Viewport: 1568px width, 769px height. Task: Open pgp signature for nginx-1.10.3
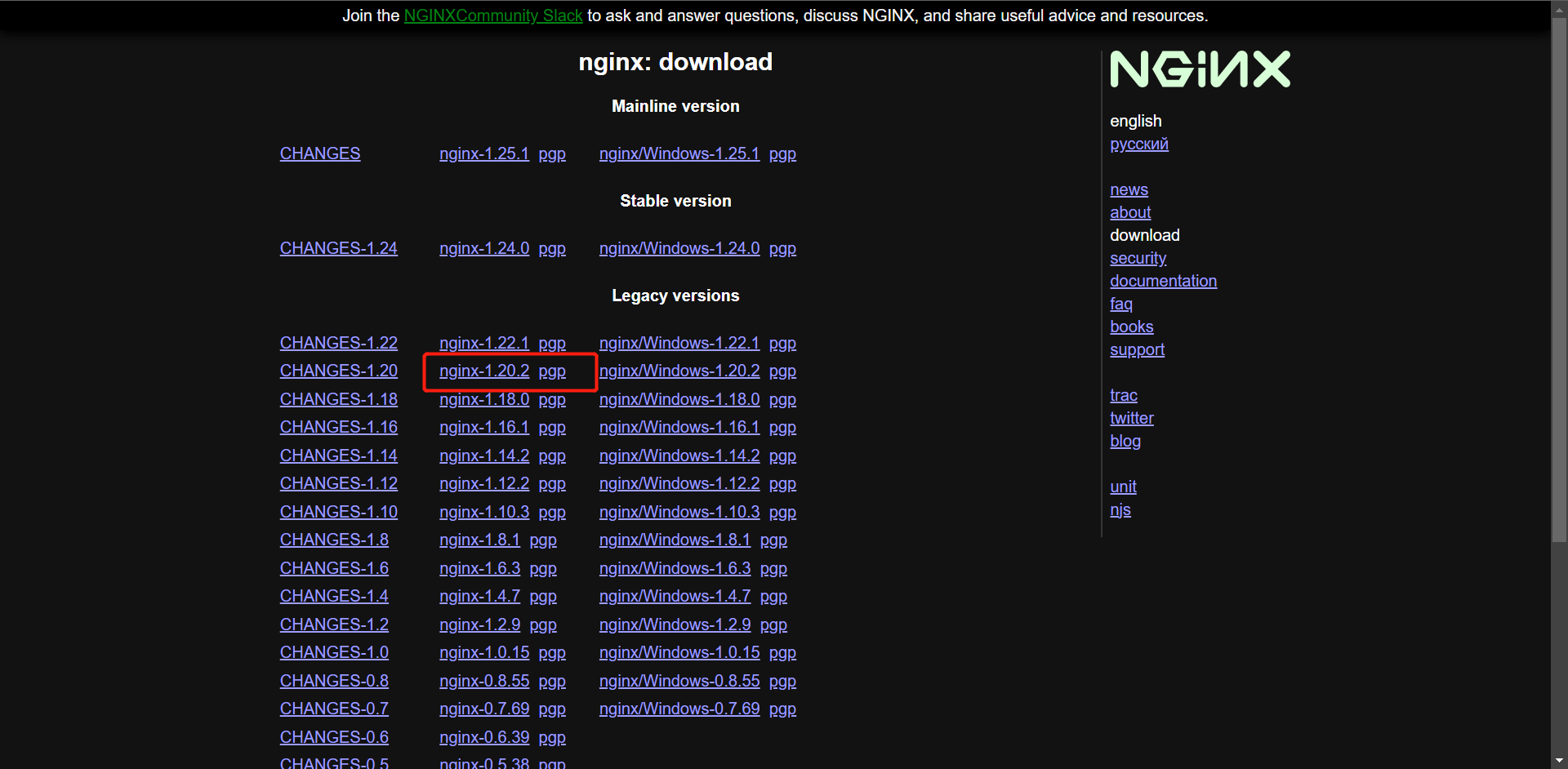(x=552, y=512)
